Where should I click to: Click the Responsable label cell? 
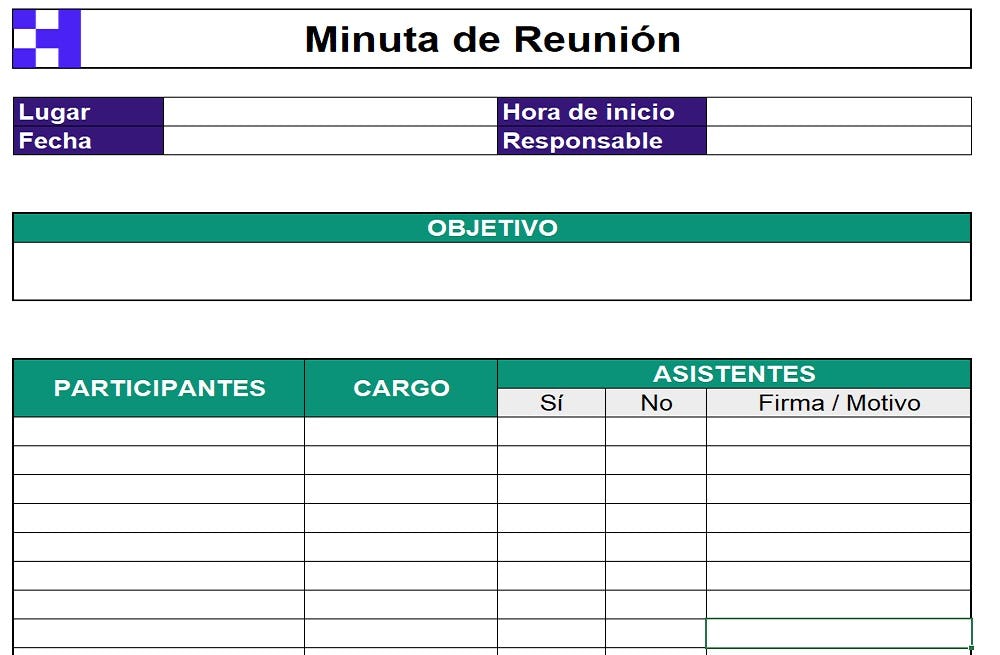(601, 141)
